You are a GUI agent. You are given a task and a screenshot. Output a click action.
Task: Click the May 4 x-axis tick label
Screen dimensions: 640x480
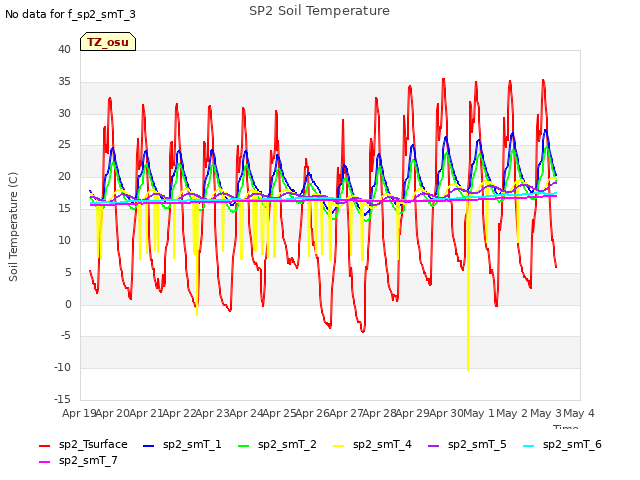(579, 413)
